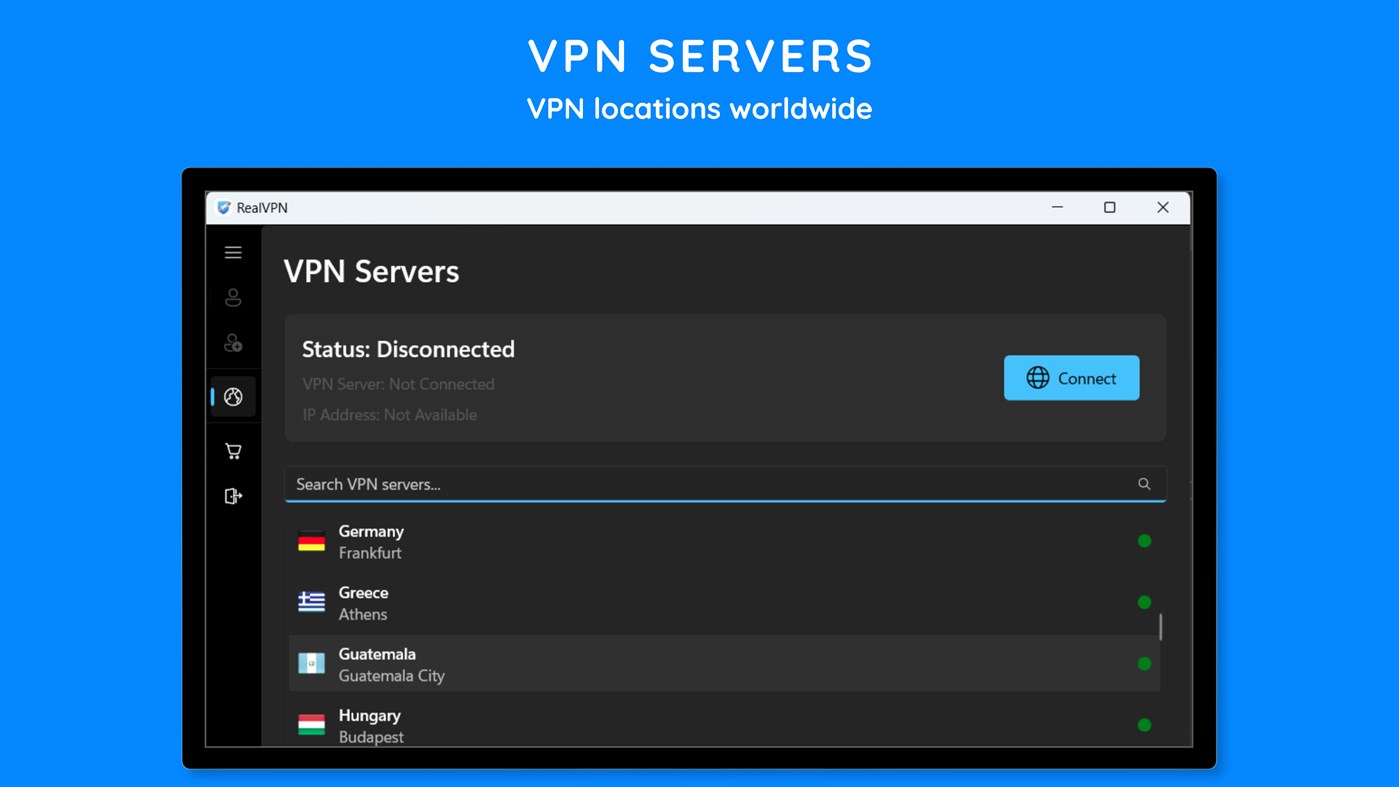Select the Budapest Hungary server row

700,725
